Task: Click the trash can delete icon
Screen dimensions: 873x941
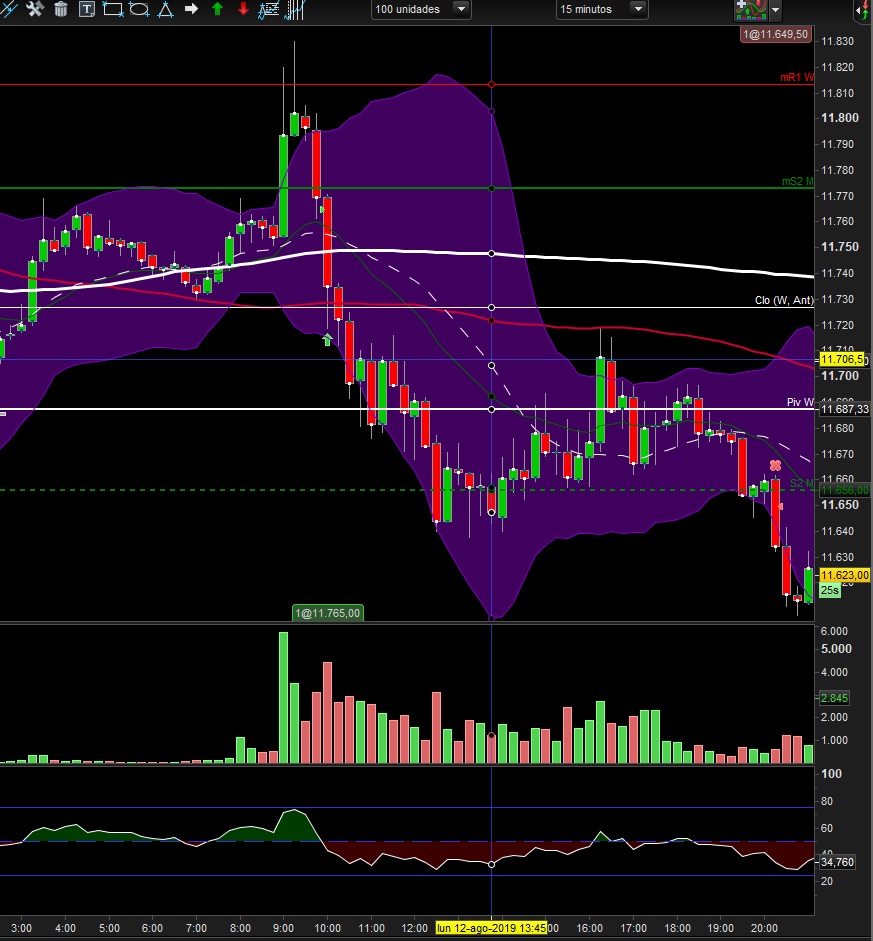Action: click(61, 9)
